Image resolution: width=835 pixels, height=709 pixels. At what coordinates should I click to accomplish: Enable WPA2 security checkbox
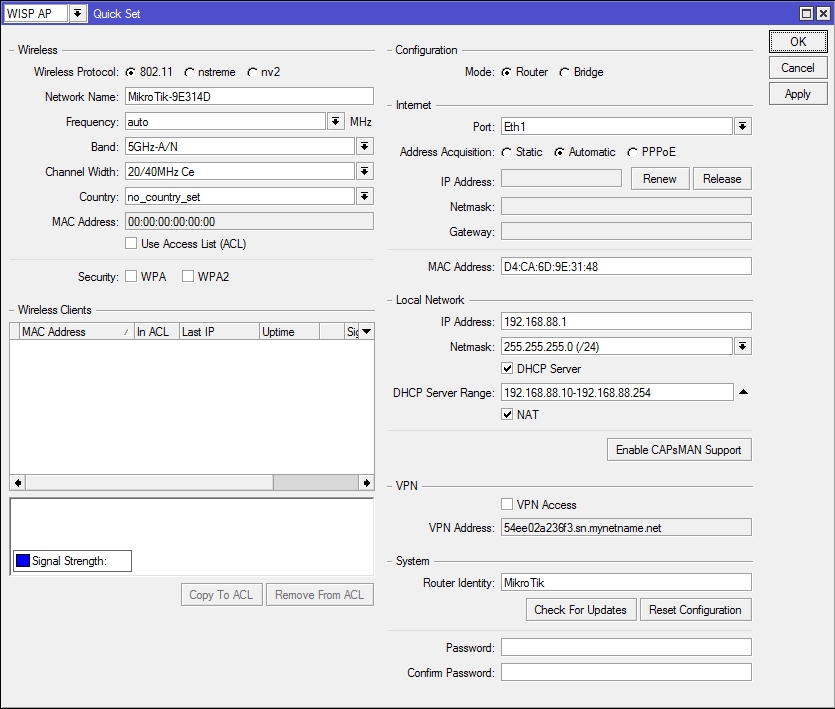[x=188, y=277]
